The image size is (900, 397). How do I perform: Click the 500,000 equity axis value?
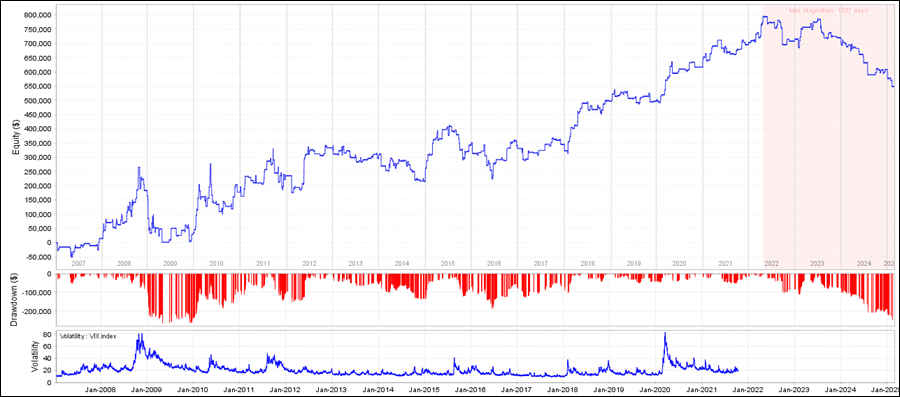pyautogui.click(x=37, y=100)
